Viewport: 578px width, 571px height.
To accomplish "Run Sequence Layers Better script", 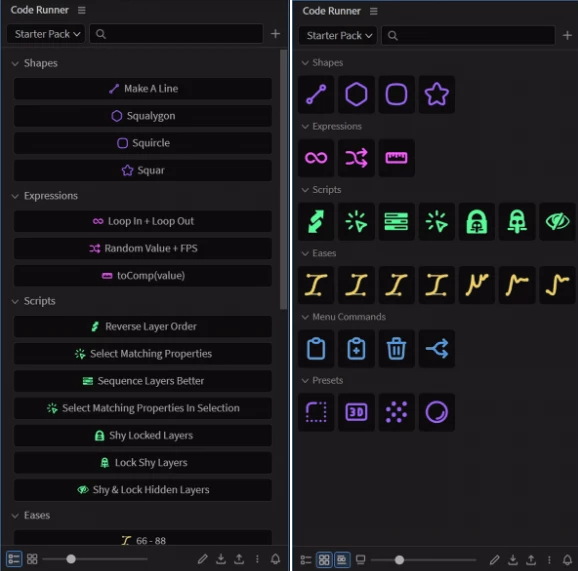I will [143, 381].
